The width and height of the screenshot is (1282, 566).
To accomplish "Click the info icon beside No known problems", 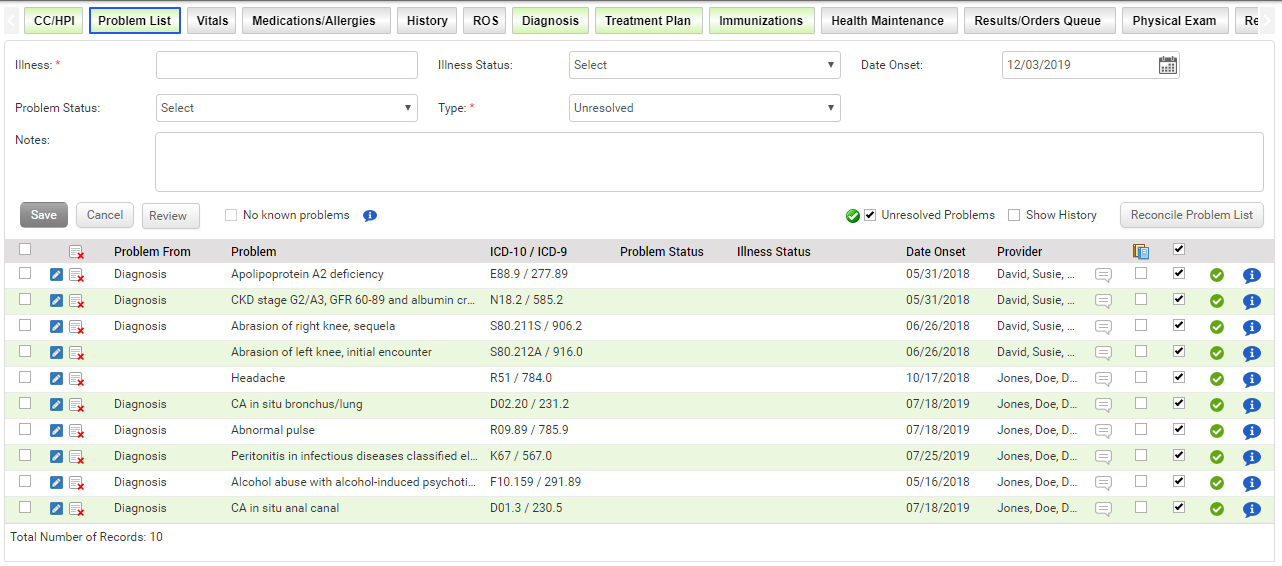I will click(370, 216).
